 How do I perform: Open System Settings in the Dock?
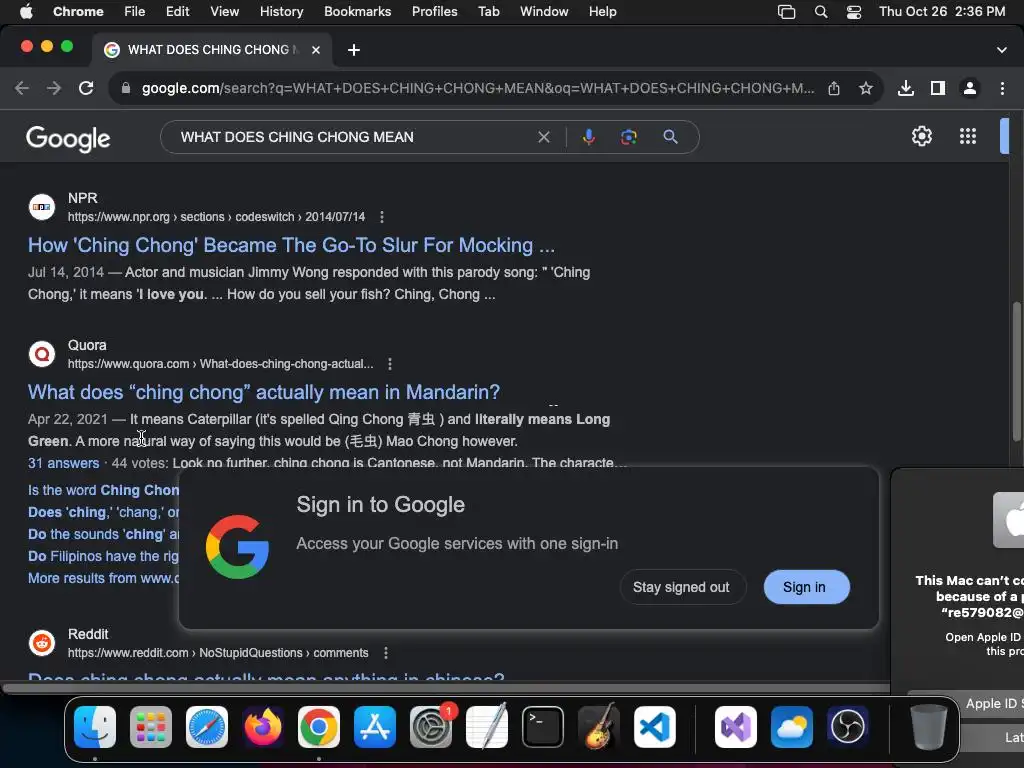point(431,727)
